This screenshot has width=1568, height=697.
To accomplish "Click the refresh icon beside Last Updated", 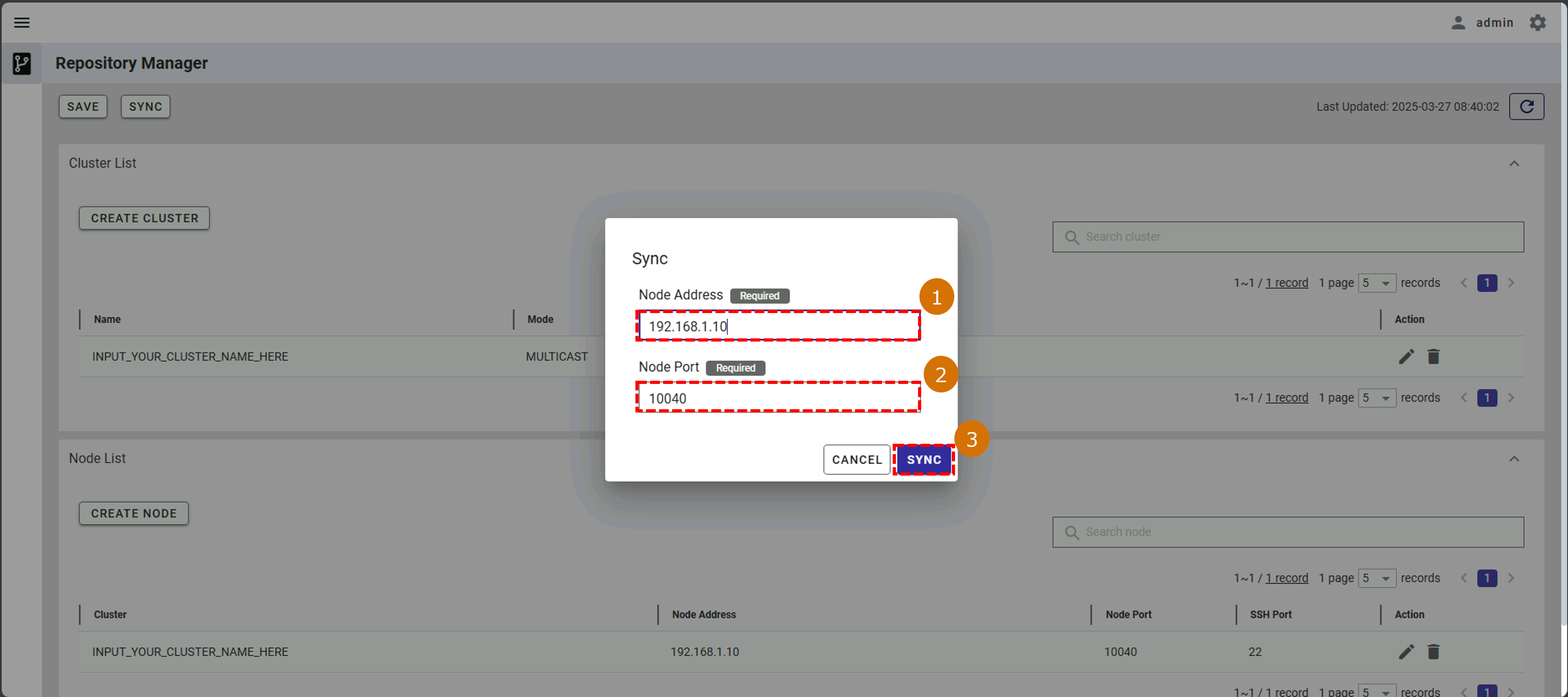I will point(1526,106).
